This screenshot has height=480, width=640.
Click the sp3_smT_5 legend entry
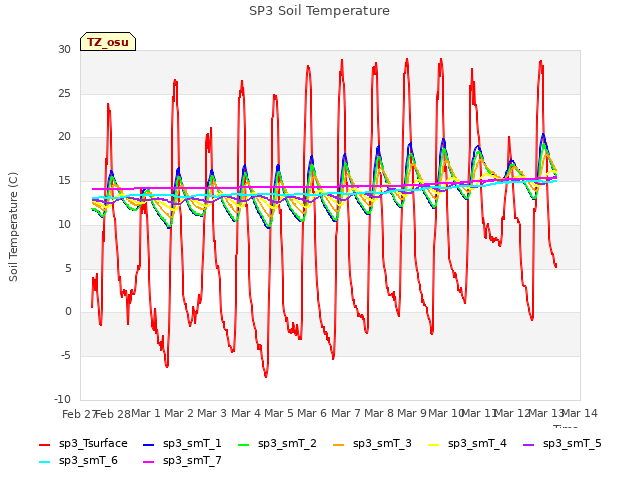[x=562, y=444]
